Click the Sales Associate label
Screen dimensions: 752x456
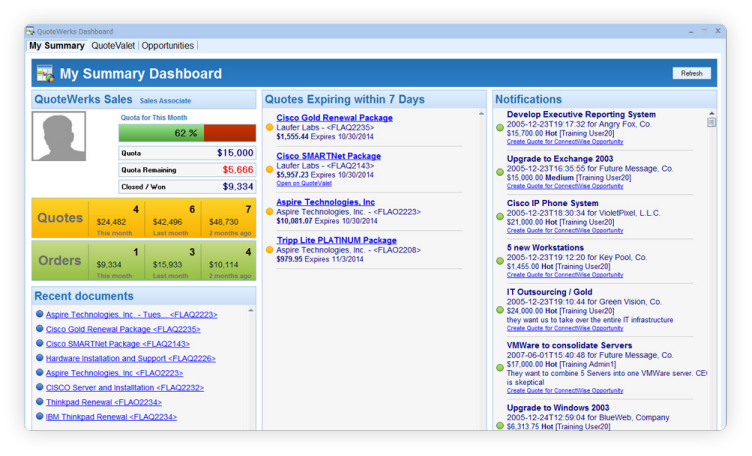pyautogui.click(x=165, y=101)
